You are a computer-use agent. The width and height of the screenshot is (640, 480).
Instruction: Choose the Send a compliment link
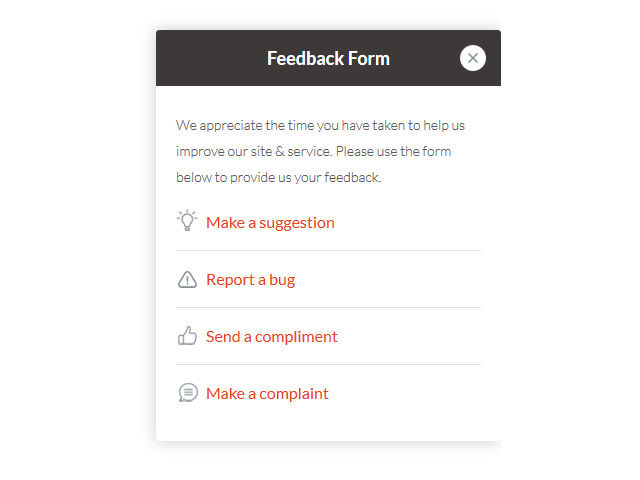[x=272, y=337]
